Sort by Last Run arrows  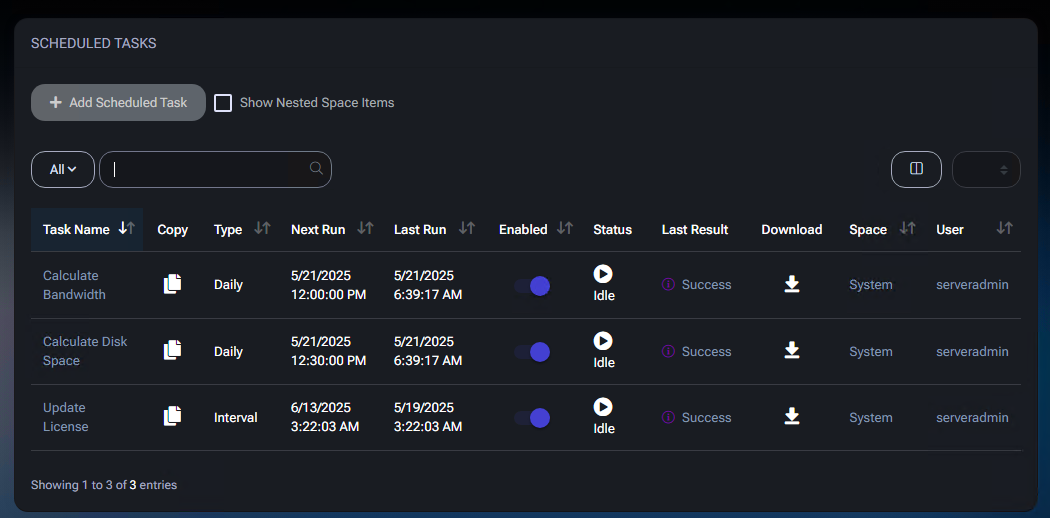[467, 229]
